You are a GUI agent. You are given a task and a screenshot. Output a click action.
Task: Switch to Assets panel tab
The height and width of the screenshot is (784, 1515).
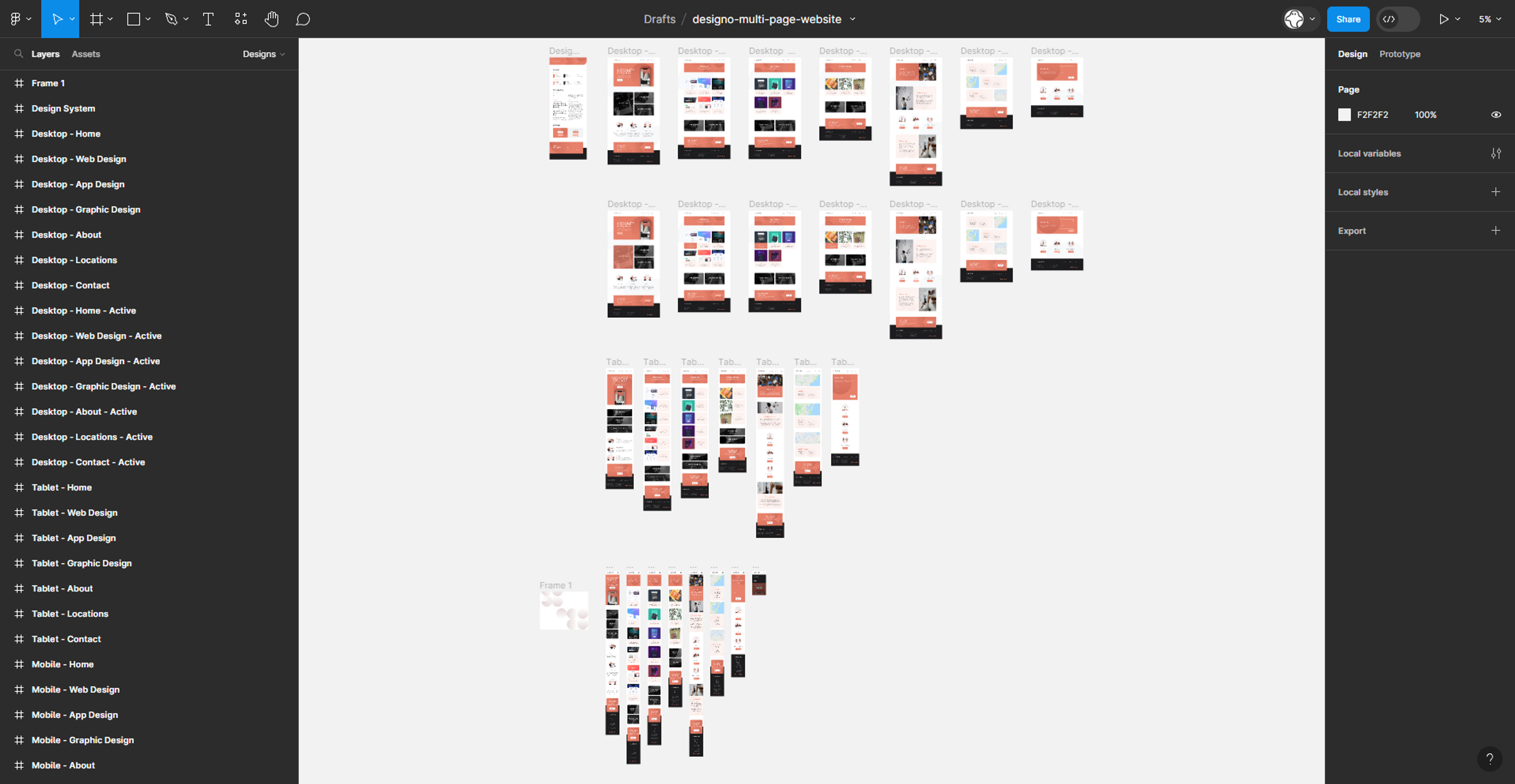pyautogui.click(x=86, y=54)
